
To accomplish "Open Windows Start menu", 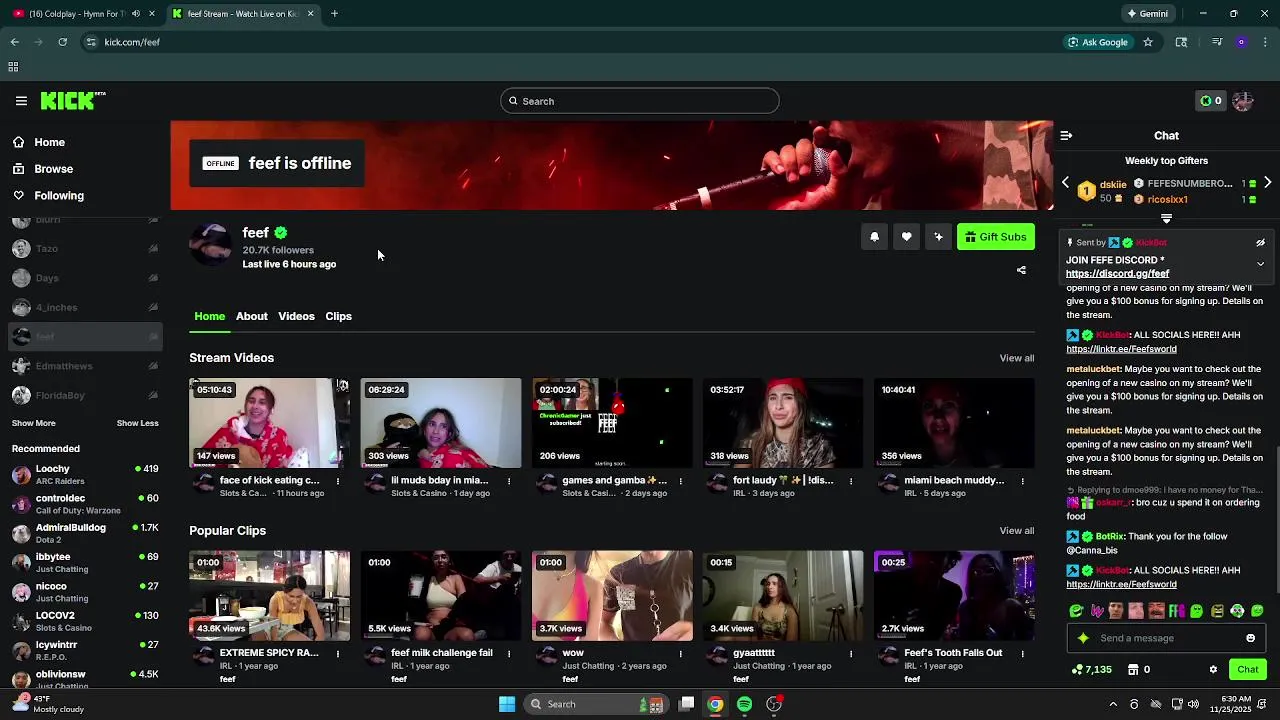I will tap(507, 704).
